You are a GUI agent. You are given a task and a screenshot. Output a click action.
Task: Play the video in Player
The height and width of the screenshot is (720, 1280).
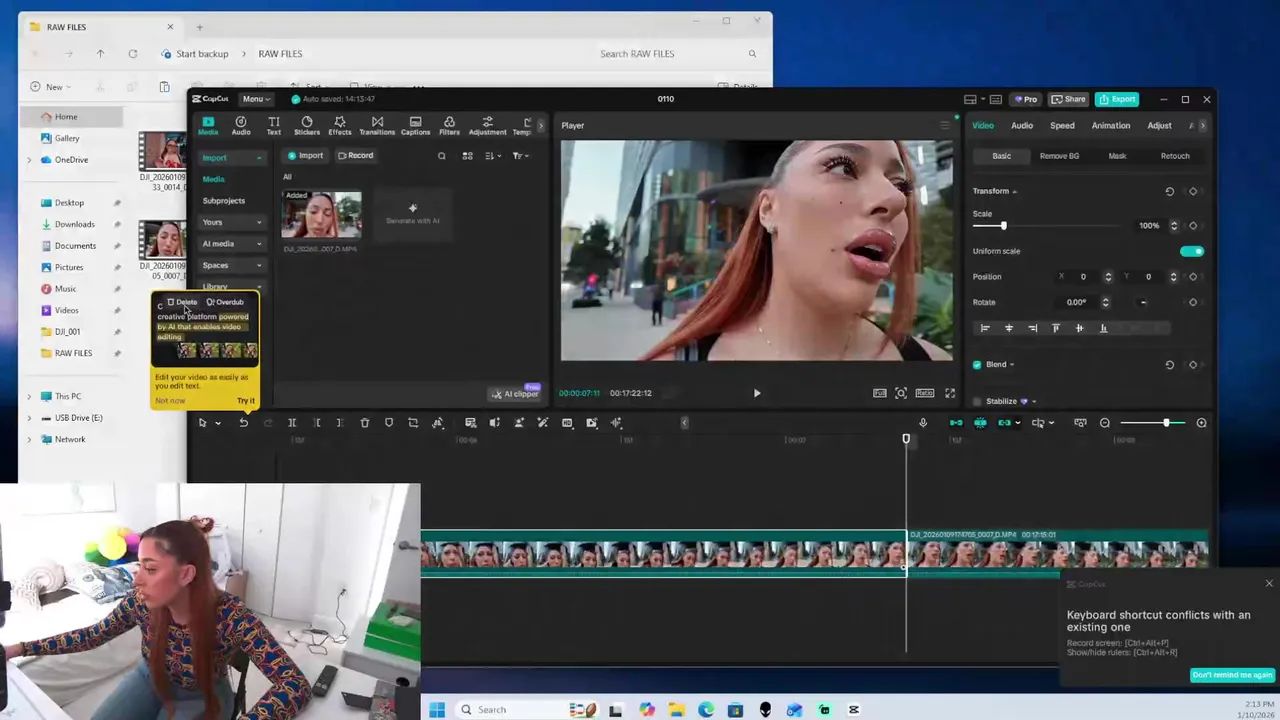(x=756, y=393)
